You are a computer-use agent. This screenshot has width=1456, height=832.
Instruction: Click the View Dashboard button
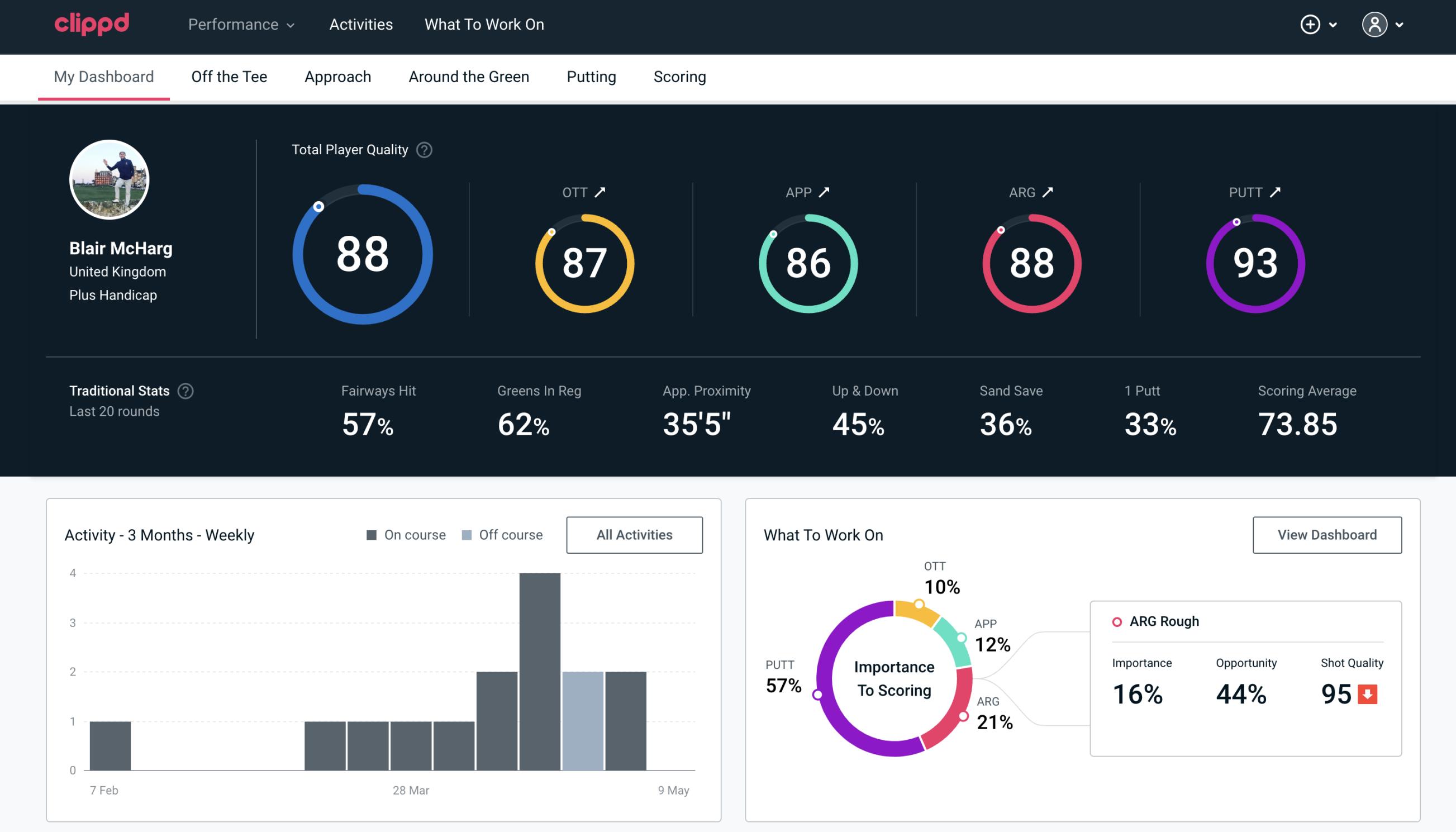[x=1327, y=534]
